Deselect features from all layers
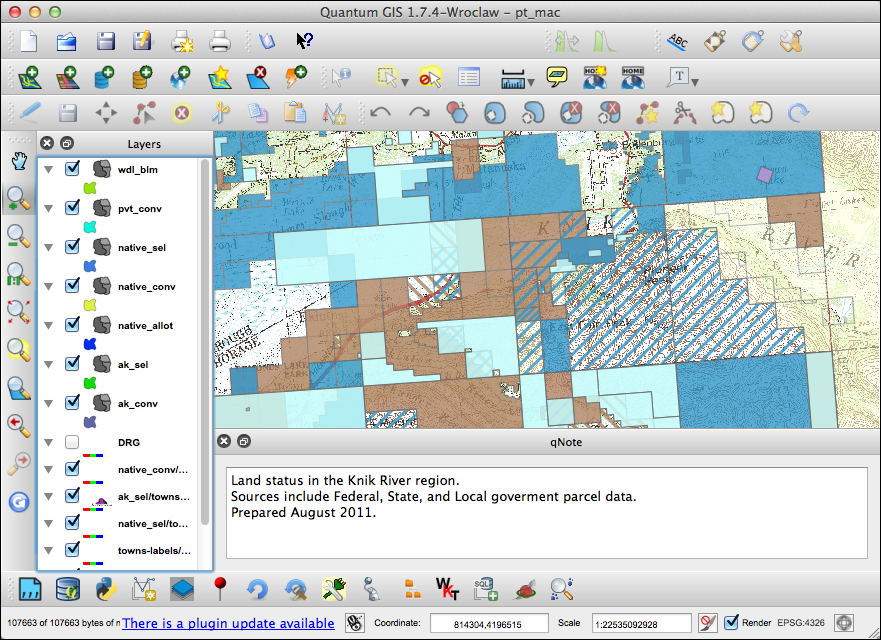The width and height of the screenshot is (881, 640). 430,77
